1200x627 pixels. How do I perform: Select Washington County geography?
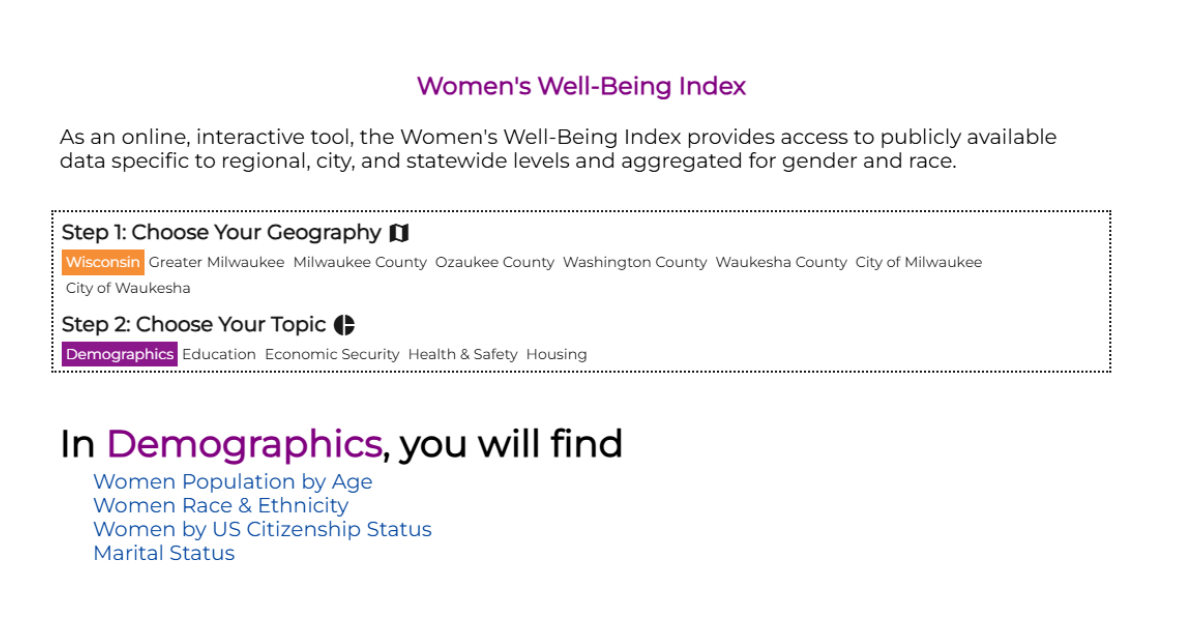635,263
